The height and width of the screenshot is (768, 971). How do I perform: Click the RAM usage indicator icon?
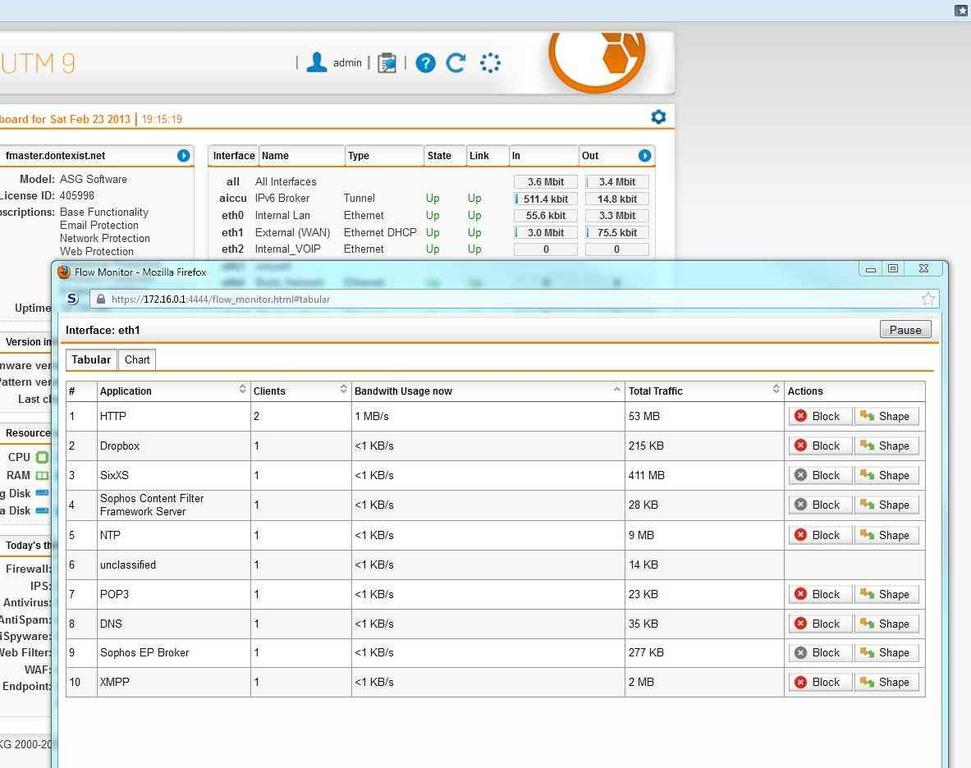click(42, 476)
